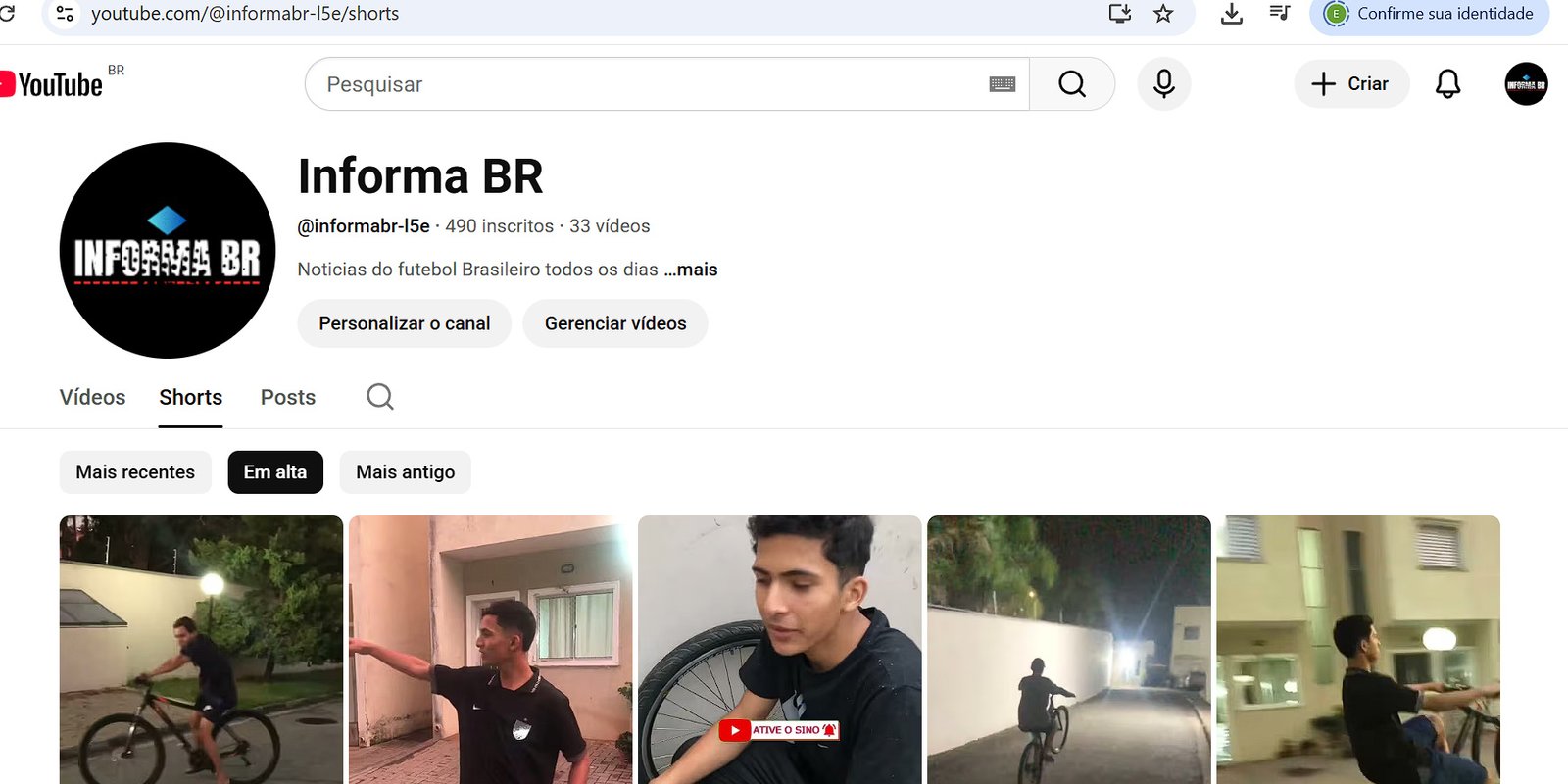The width and height of the screenshot is (1568, 784).
Task: Bookmark this page with the star icon
Action: 1163,14
